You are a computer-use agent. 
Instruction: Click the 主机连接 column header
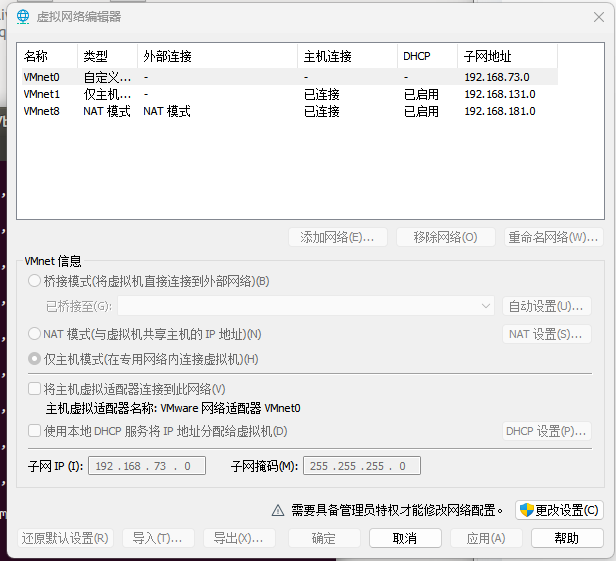[347, 56]
